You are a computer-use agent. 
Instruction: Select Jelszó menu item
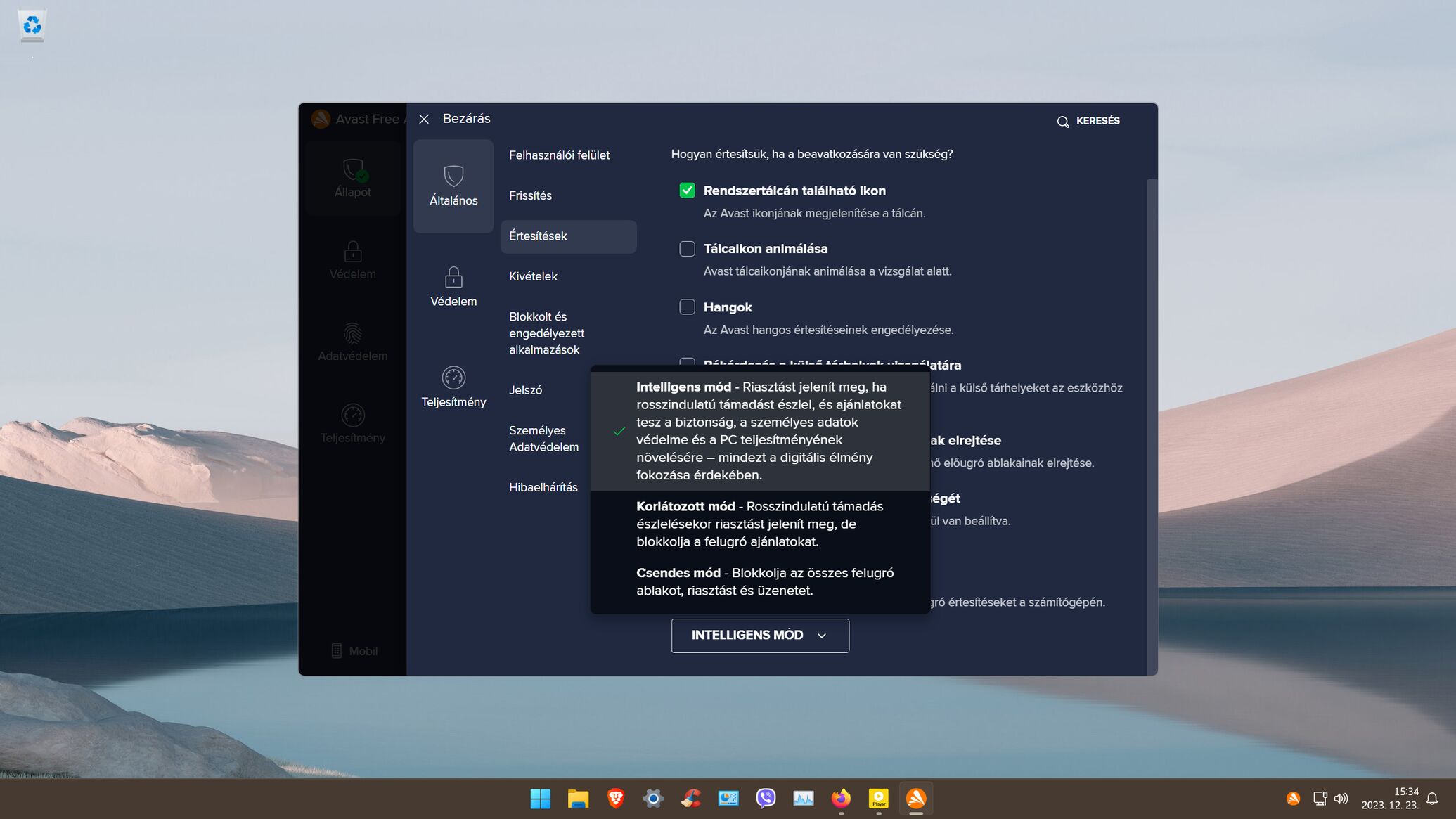tap(525, 390)
